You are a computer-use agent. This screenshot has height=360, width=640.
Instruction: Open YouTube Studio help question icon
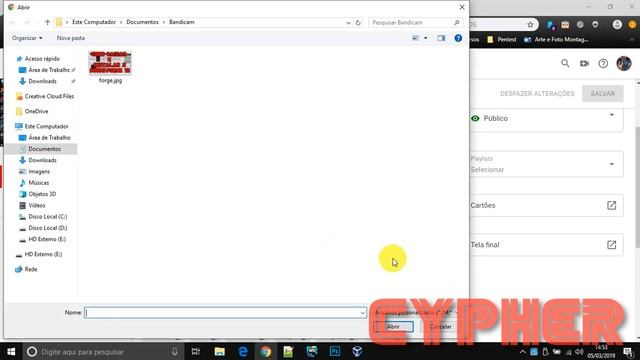click(603, 63)
